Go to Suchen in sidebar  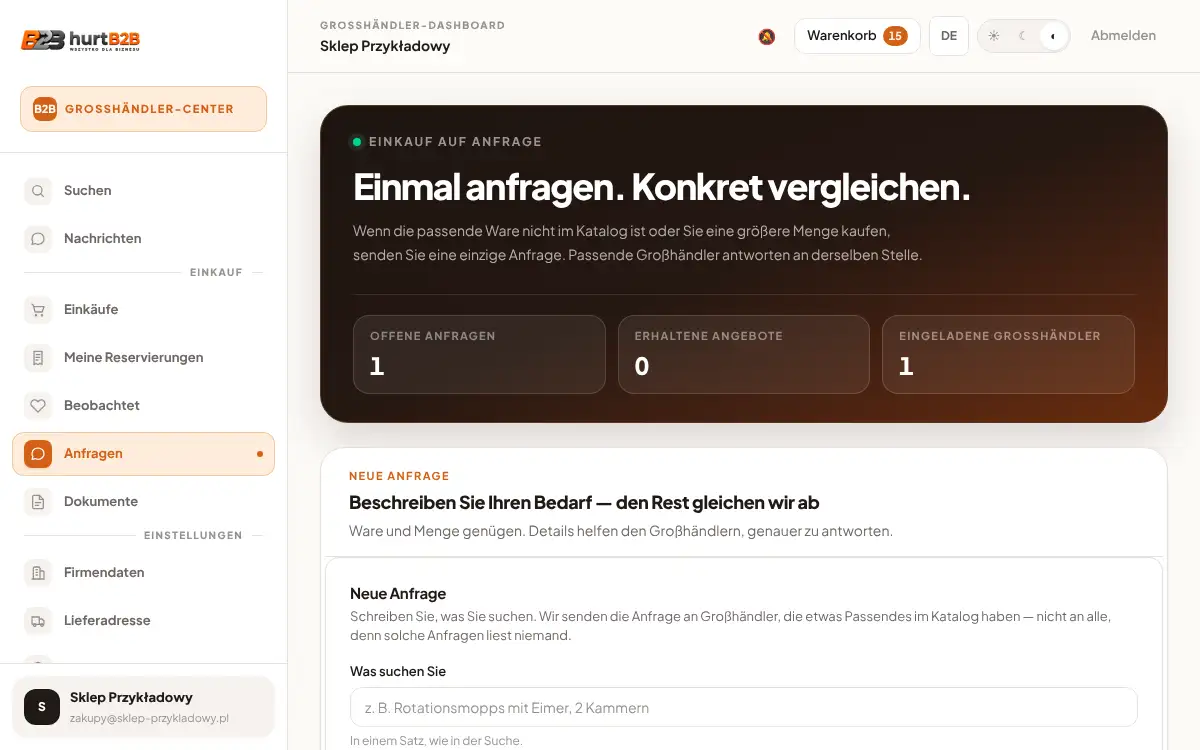coord(143,191)
